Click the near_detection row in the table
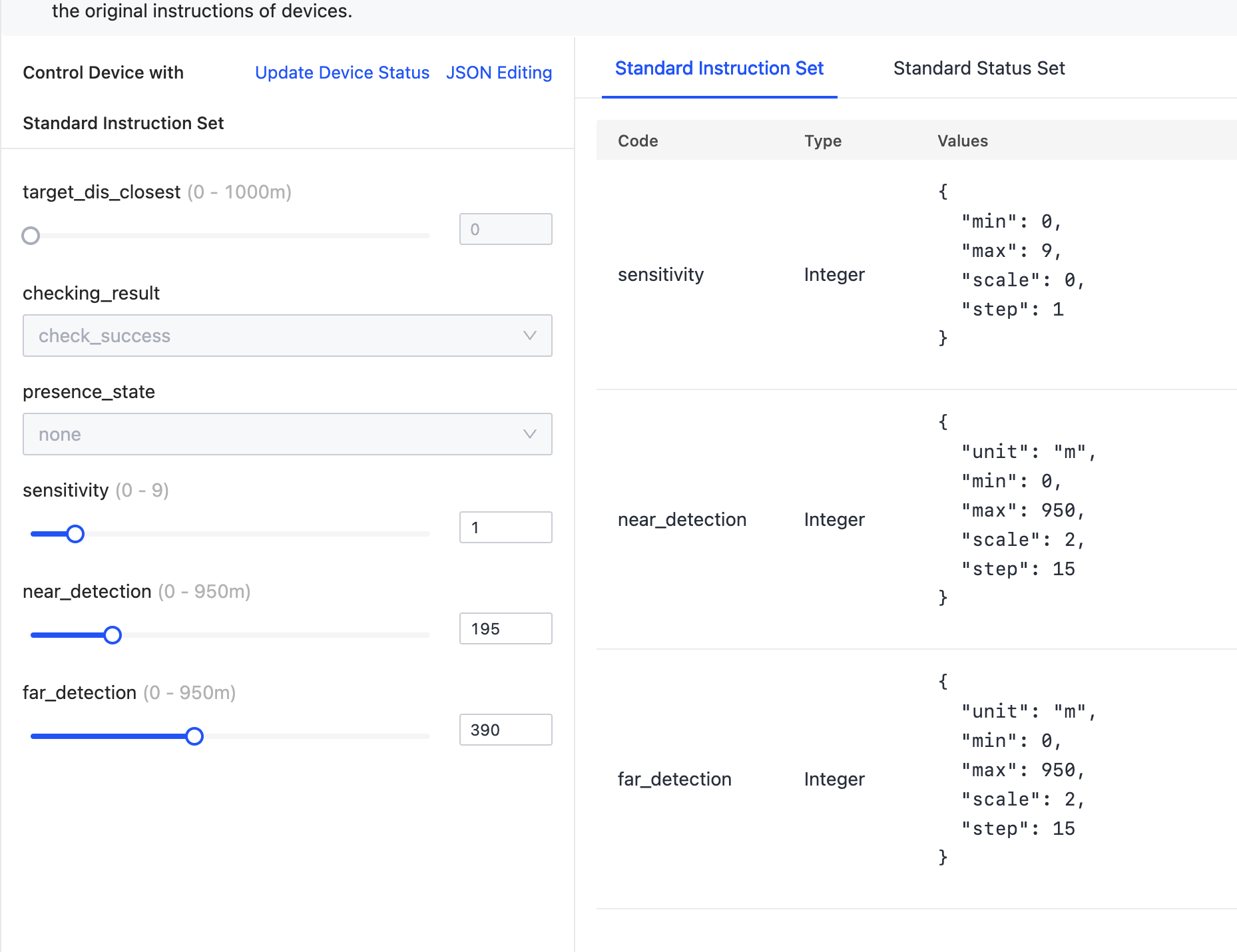The image size is (1237, 952). click(682, 519)
